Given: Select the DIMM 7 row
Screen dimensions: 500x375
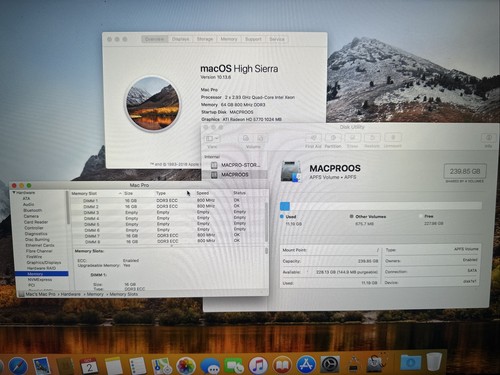Looking at the screenshot, I should click(168, 236).
